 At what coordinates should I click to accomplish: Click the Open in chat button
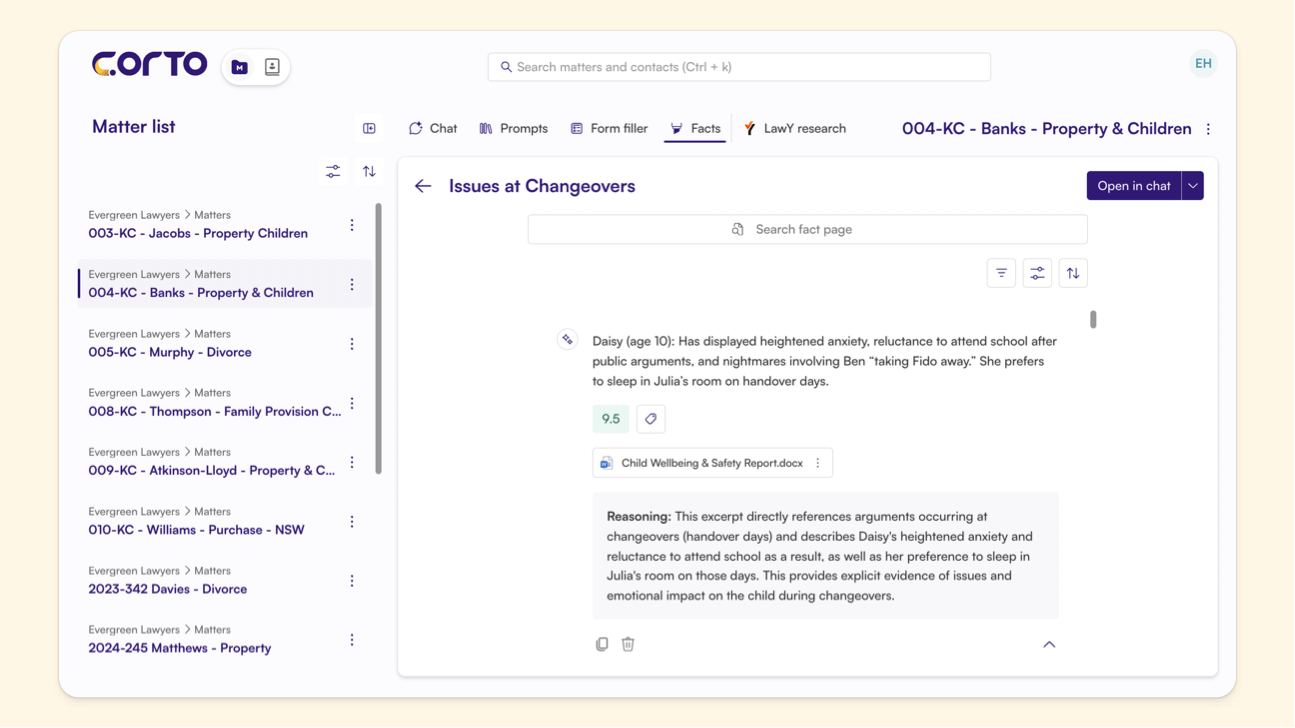[1134, 186]
